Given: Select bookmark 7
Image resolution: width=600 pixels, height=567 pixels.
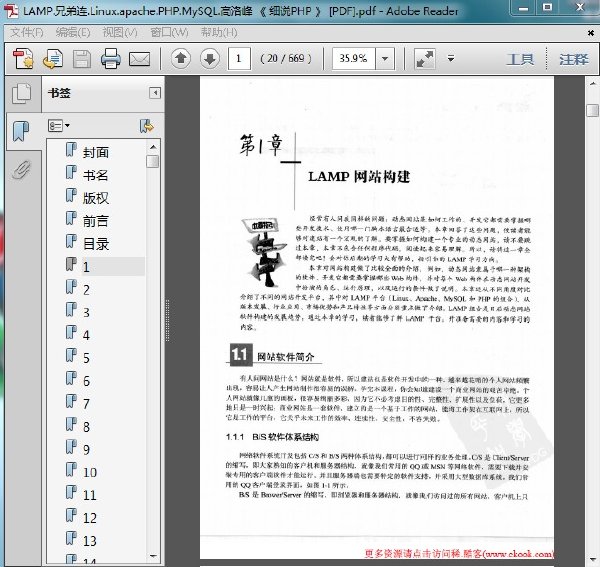Looking at the screenshot, I should click(x=86, y=404).
